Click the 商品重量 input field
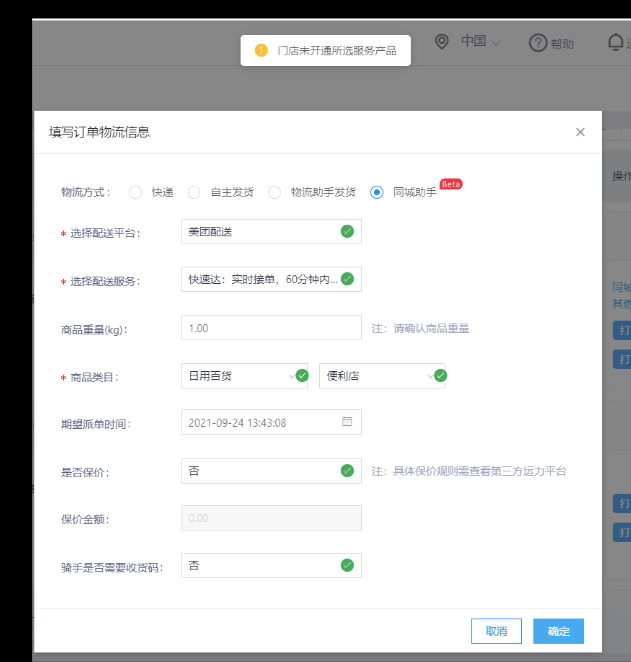This screenshot has height=662, width=631. tap(271, 328)
